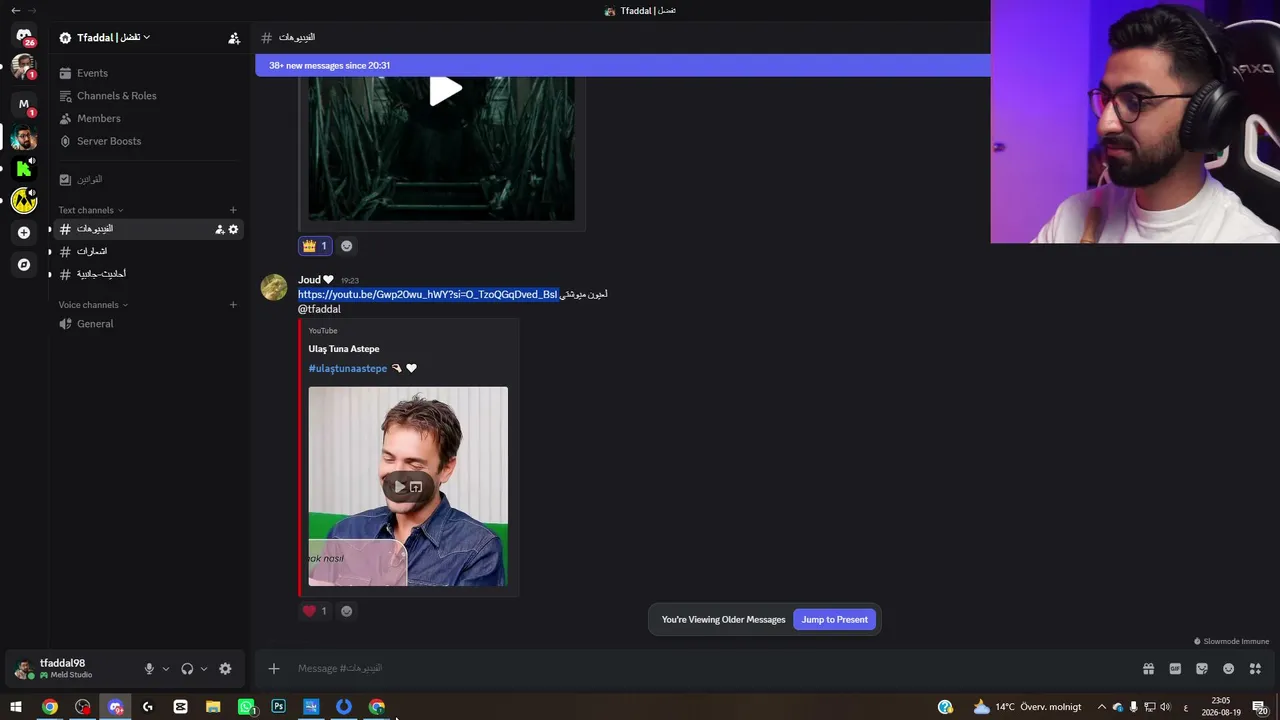Create a channel in Voice channels

pos(233,305)
